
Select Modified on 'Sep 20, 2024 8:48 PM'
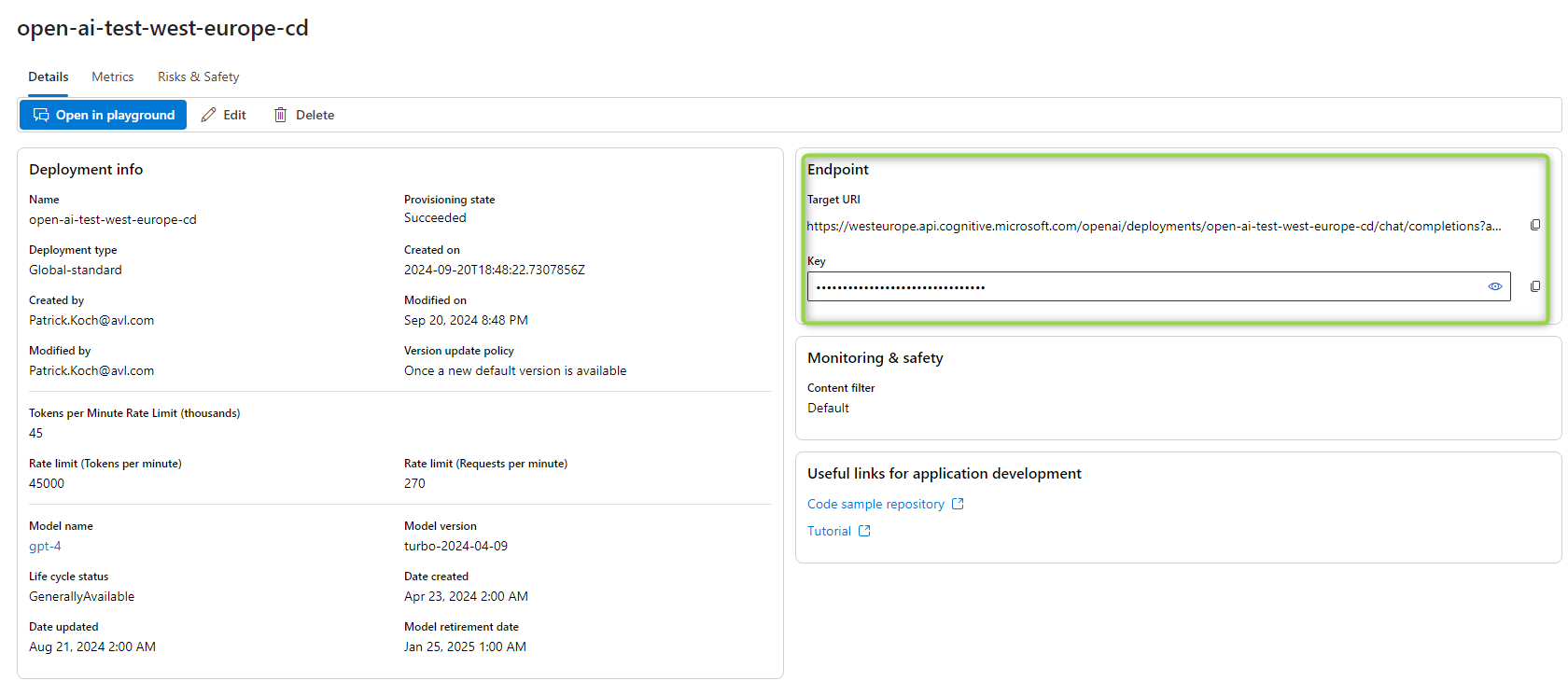[x=466, y=320]
